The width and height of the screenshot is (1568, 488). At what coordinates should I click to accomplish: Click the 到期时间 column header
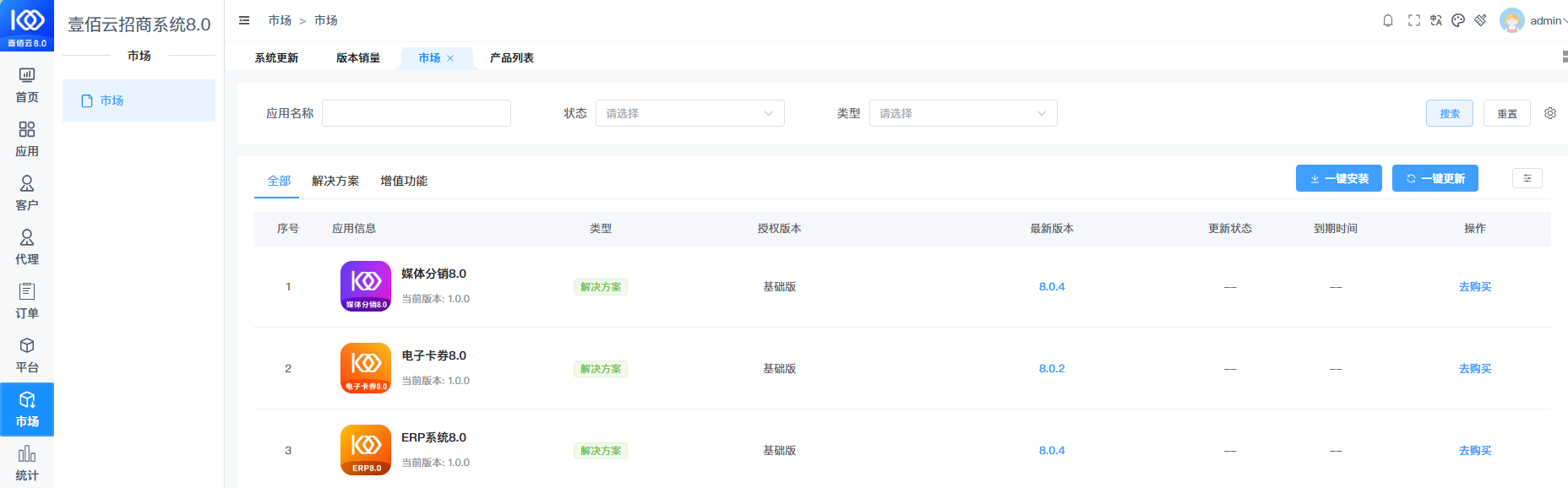tap(1336, 229)
